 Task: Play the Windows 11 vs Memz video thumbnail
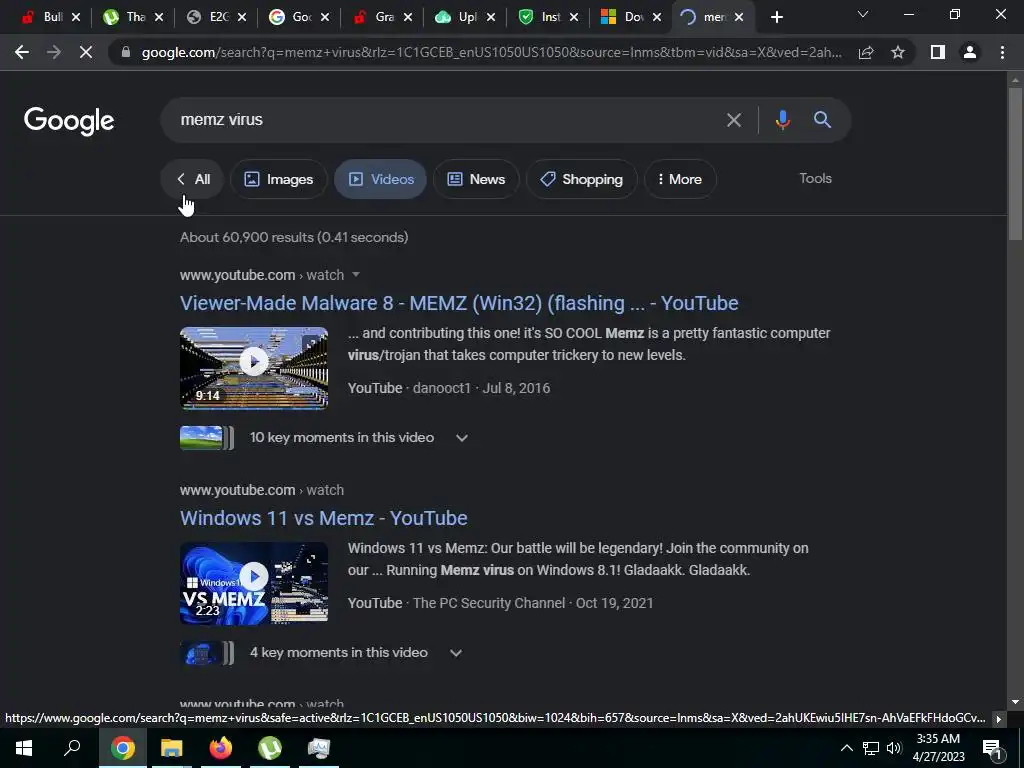point(254,583)
